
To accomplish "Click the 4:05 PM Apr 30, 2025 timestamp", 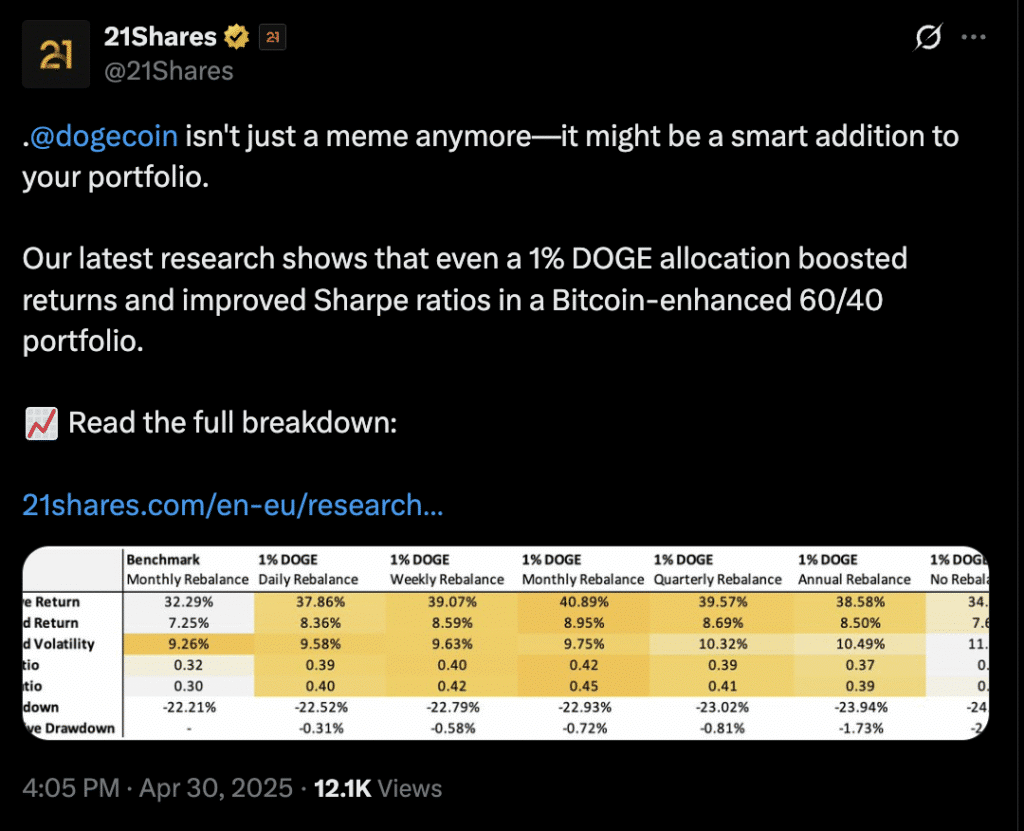I will (157, 788).
